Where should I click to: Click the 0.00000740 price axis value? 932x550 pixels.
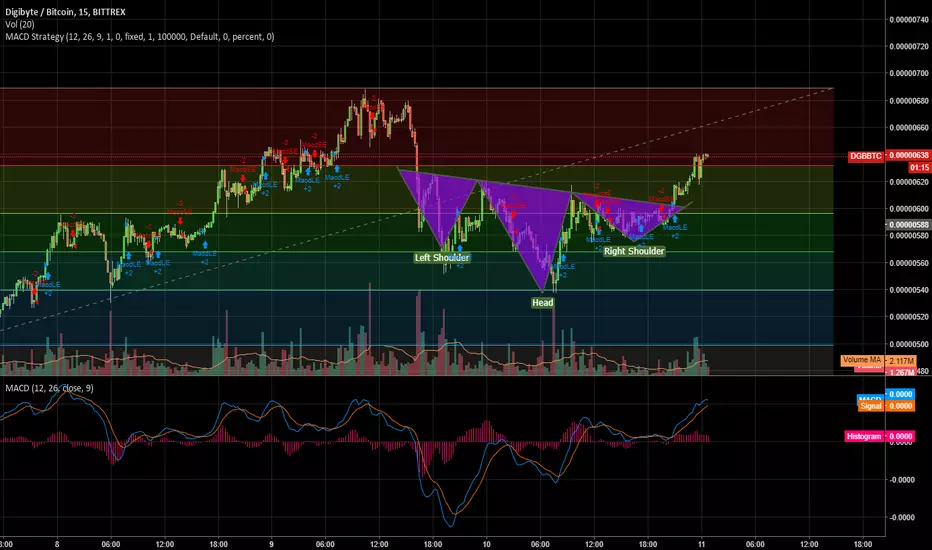(909, 20)
